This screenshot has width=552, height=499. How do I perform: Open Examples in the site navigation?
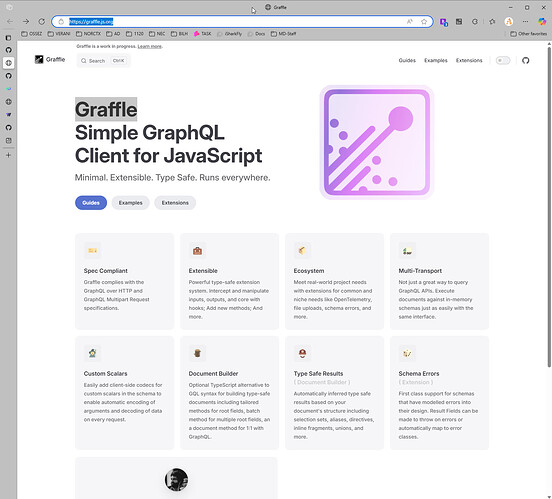pyautogui.click(x=436, y=61)
